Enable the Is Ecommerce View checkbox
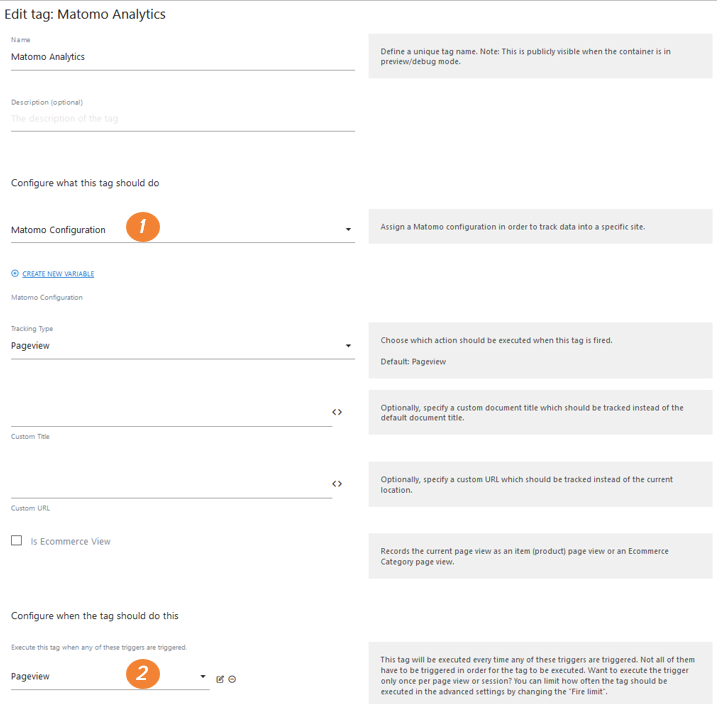 point(16,541)
